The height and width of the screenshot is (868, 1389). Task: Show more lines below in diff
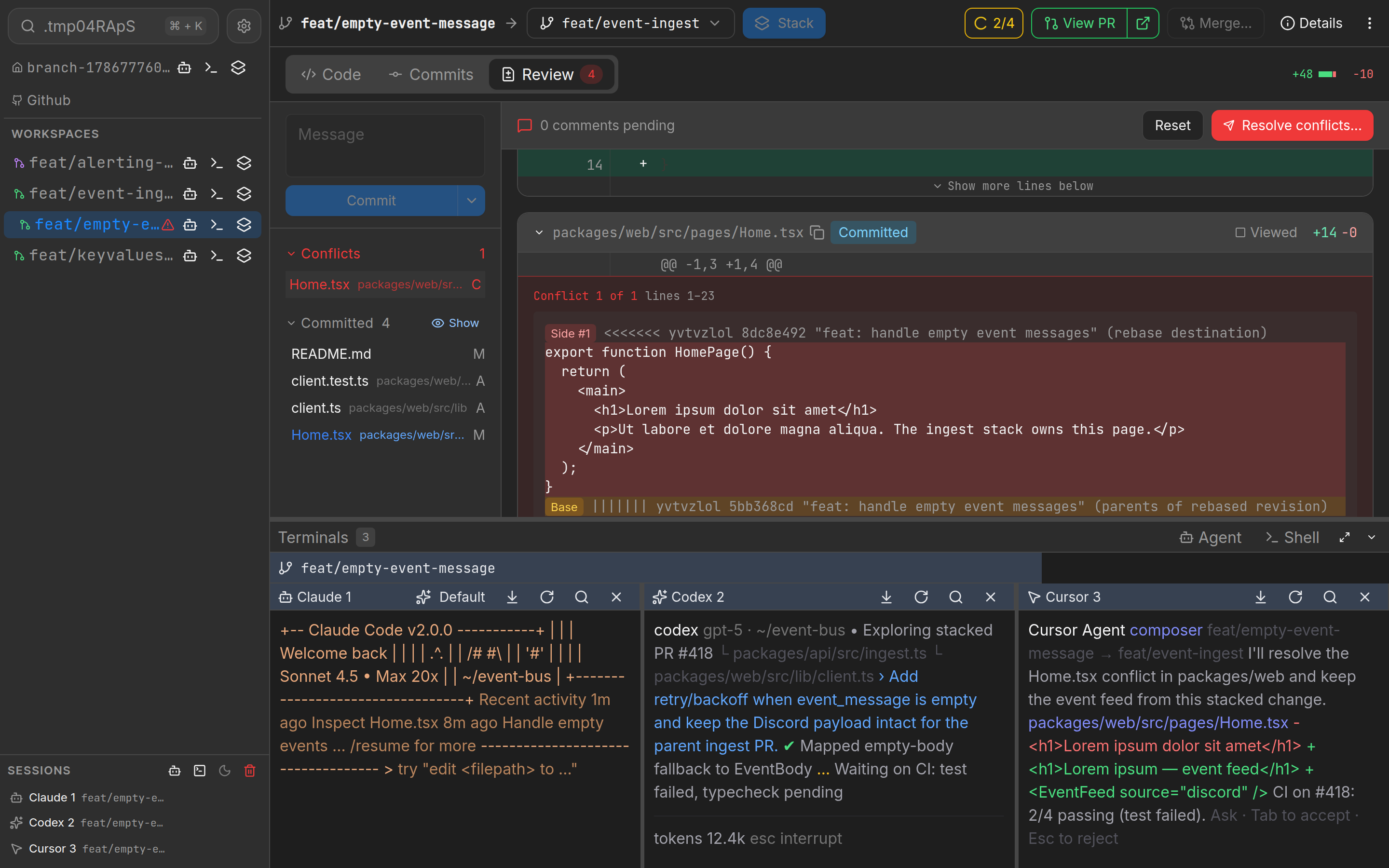coord(1013,186)
